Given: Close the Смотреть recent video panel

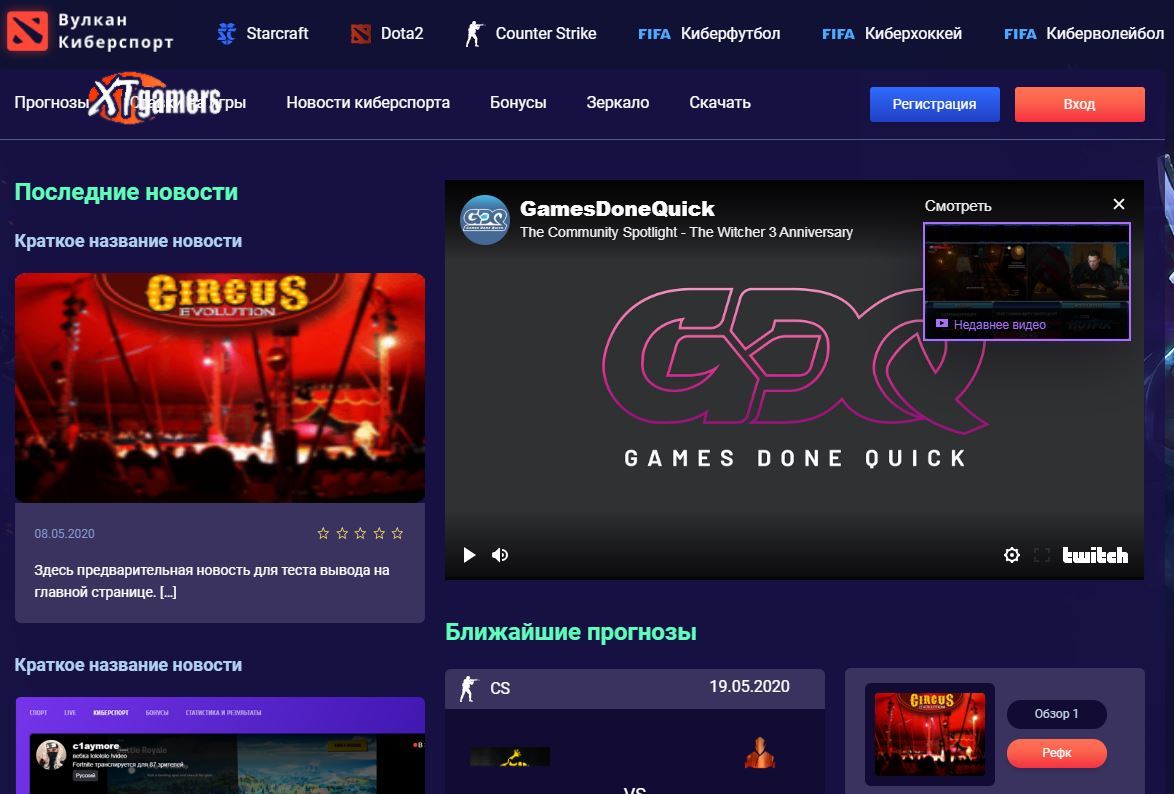Looking at the screenshot, I should [x=1119, y=204].
